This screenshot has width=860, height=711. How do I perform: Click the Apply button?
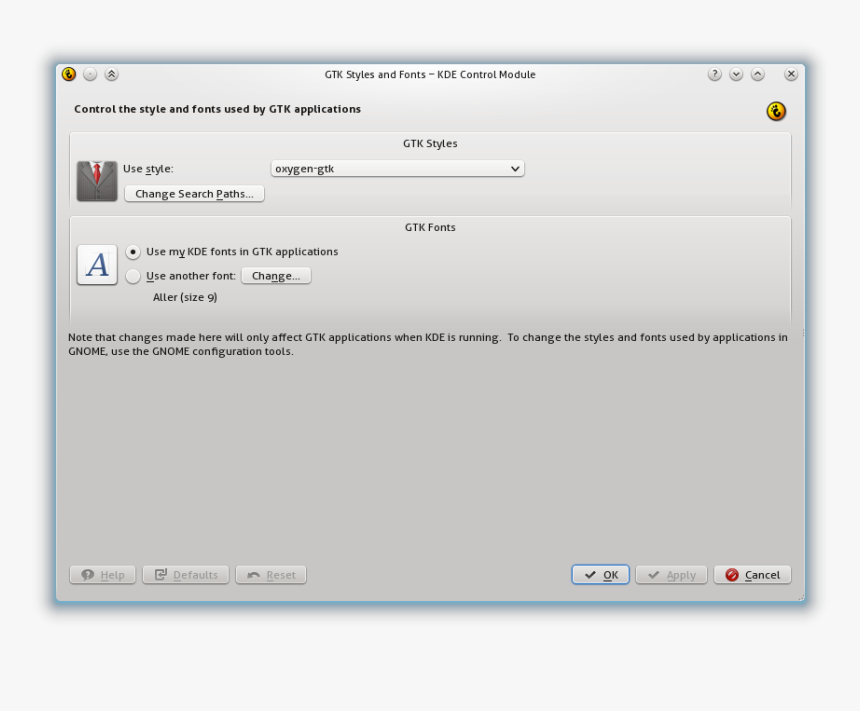tap(671, 575)
